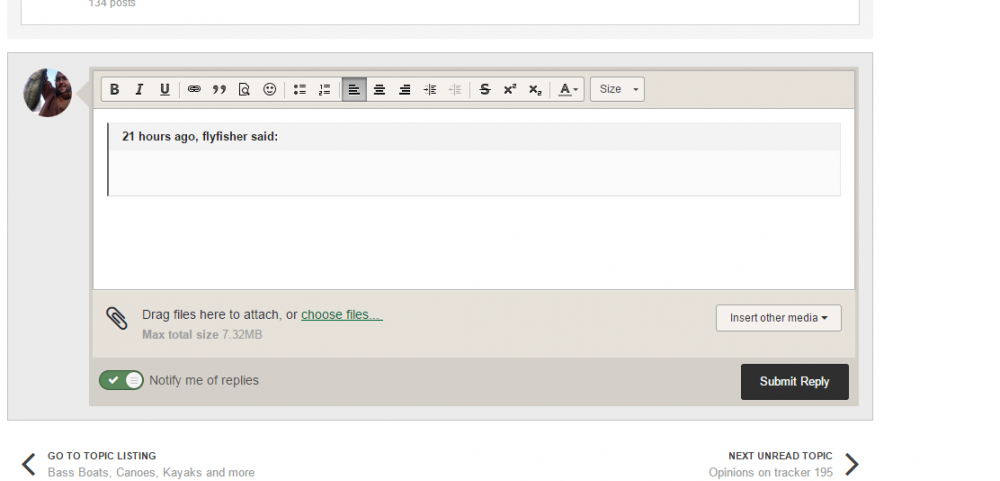Toggle bold formatting in editor toolbar
The image size is (1000, 481).
click(114, 89)
